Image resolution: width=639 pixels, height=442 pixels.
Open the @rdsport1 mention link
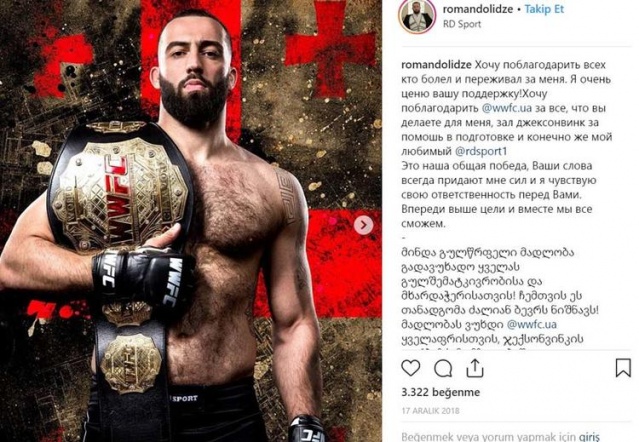tap(480, 152)
